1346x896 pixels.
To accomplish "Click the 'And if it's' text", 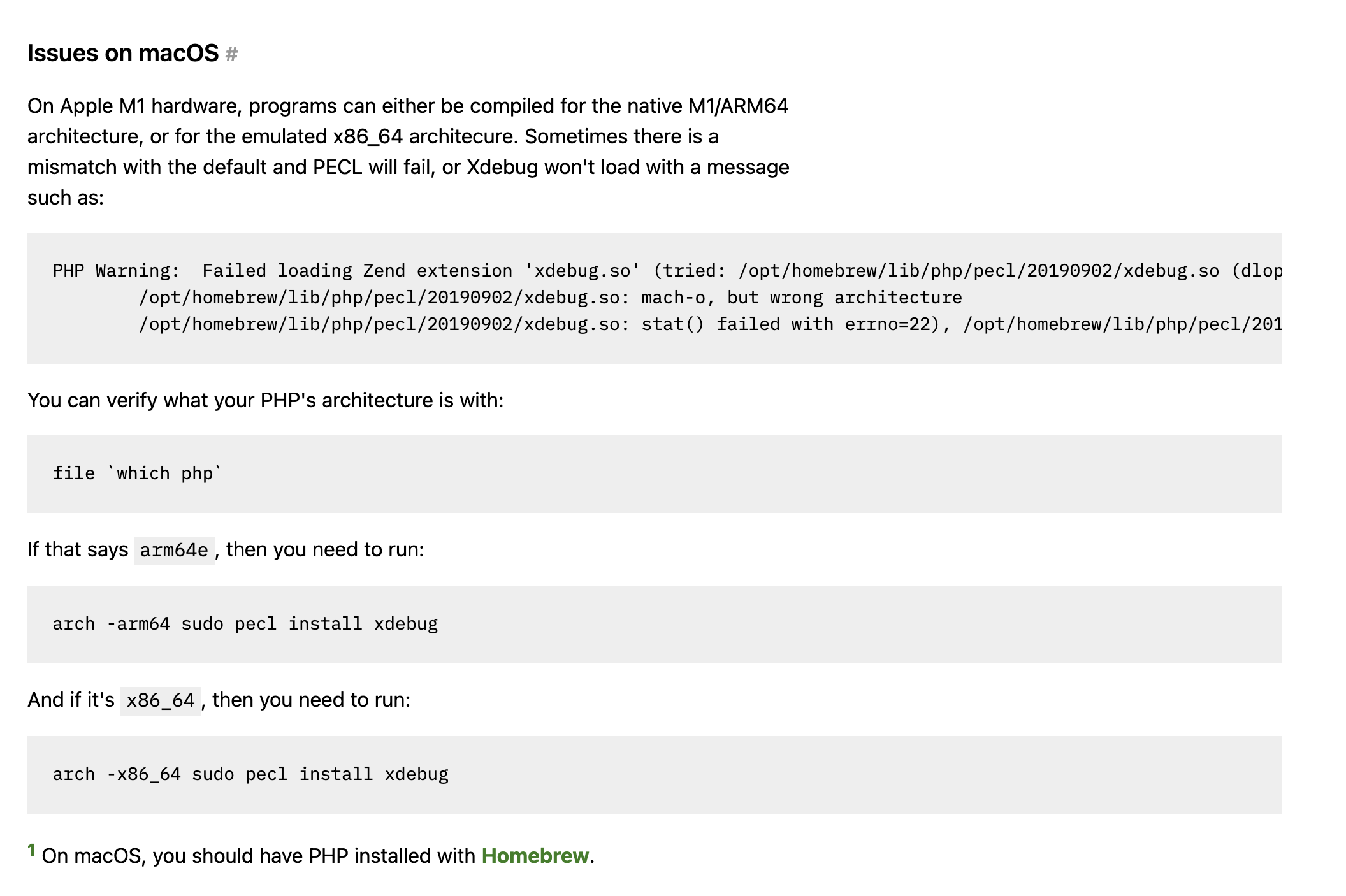I will coord(71,700).
